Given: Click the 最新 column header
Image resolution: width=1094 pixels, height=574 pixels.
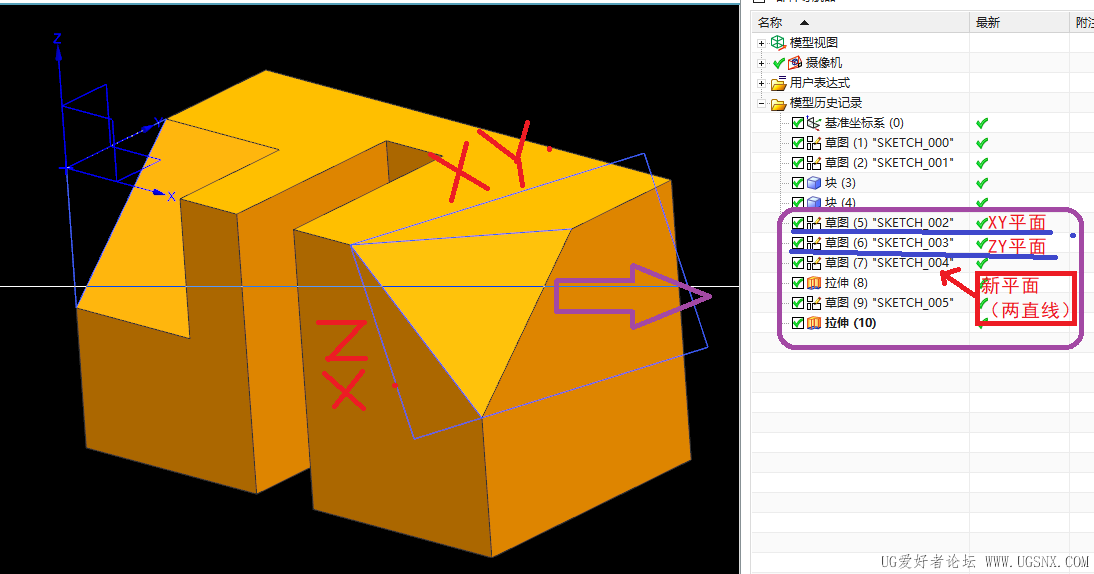Looking at the screenshot, I should [1019, 22].
